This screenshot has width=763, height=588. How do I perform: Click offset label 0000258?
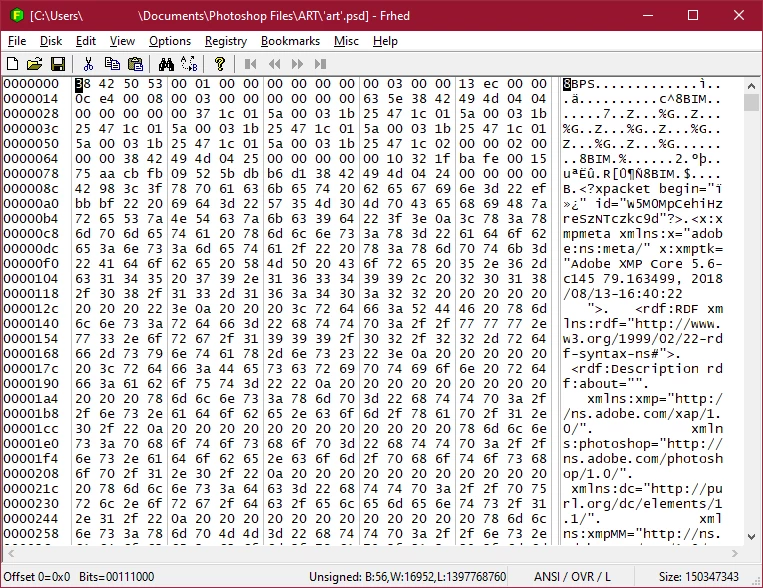[31, 533]
